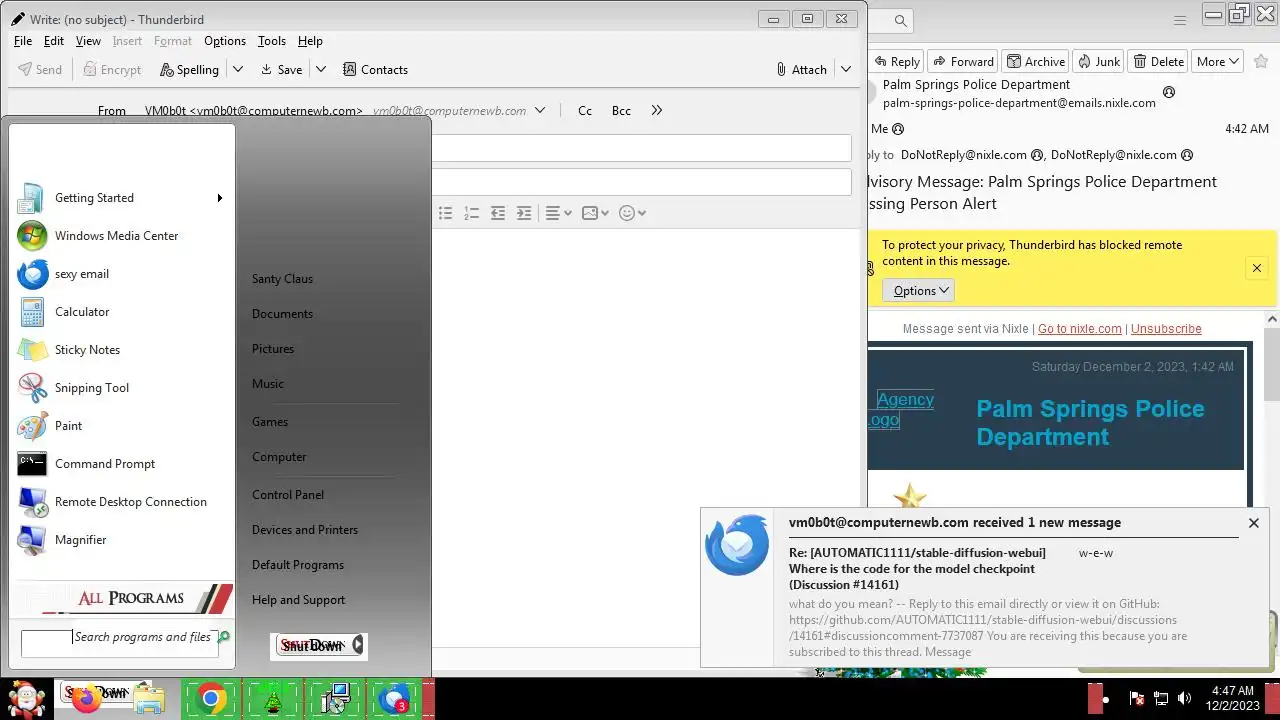Open the More actions dropdown

tap(1217, 61)
